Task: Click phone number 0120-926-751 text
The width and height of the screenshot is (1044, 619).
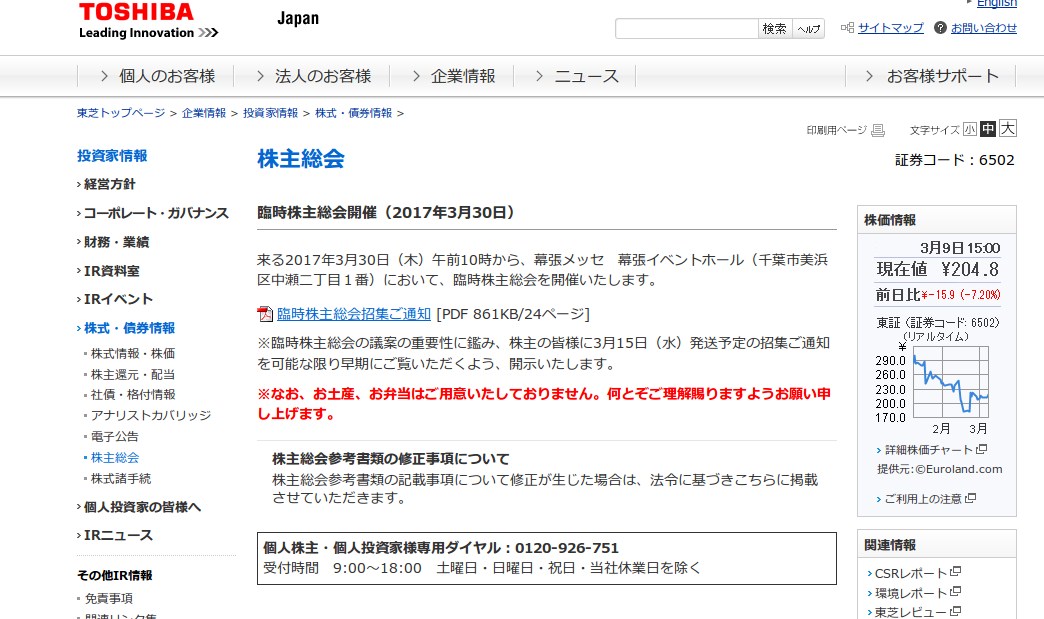Action: coord(567,548)
